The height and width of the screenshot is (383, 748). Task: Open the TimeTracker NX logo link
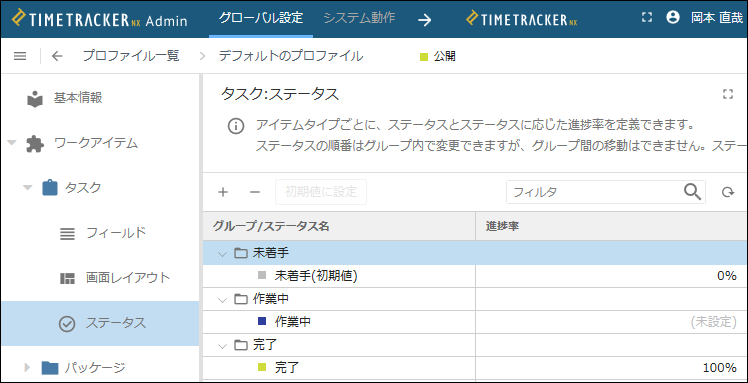point(521,20)
